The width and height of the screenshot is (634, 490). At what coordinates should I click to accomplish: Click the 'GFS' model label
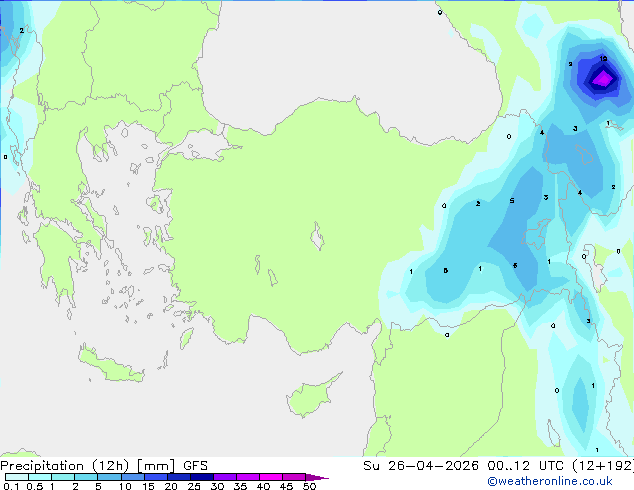tap(195, 466)
